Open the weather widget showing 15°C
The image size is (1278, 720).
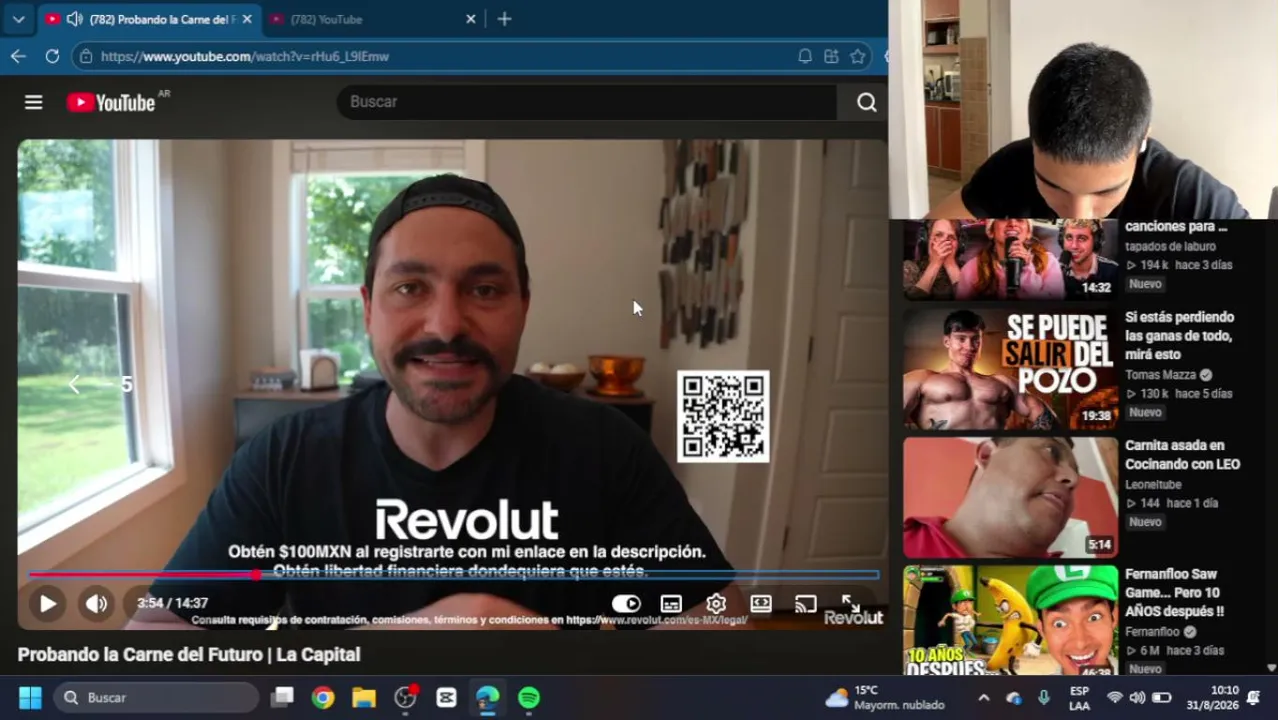pos(884,697)
